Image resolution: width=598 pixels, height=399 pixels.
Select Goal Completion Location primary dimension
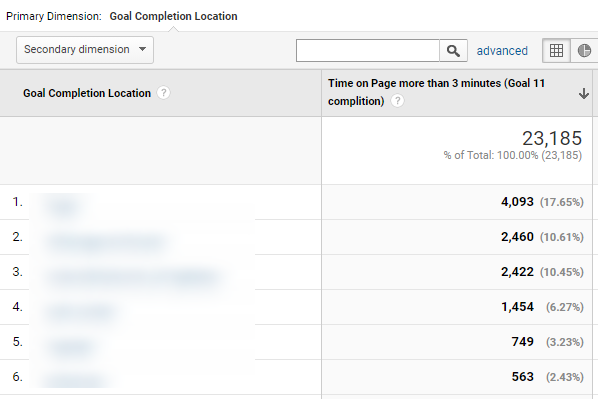pyautogui.click(x=174, y=16)
